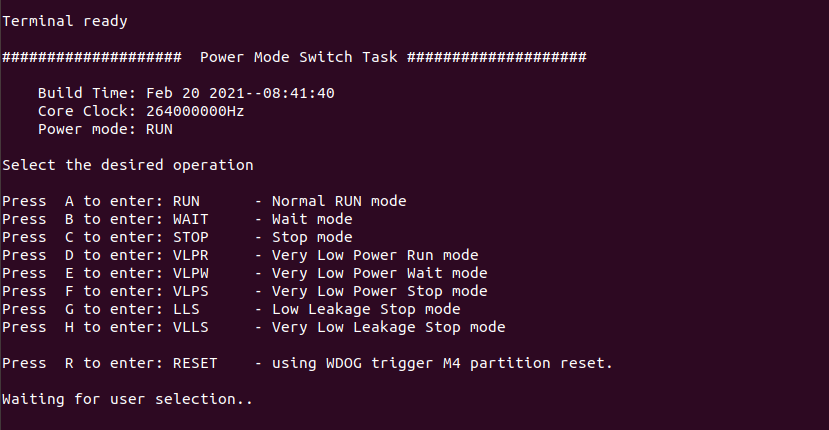Click the "Select the desired operation" prompt
The width and height of the screenshot is (829, 430).
pos(128,165)
